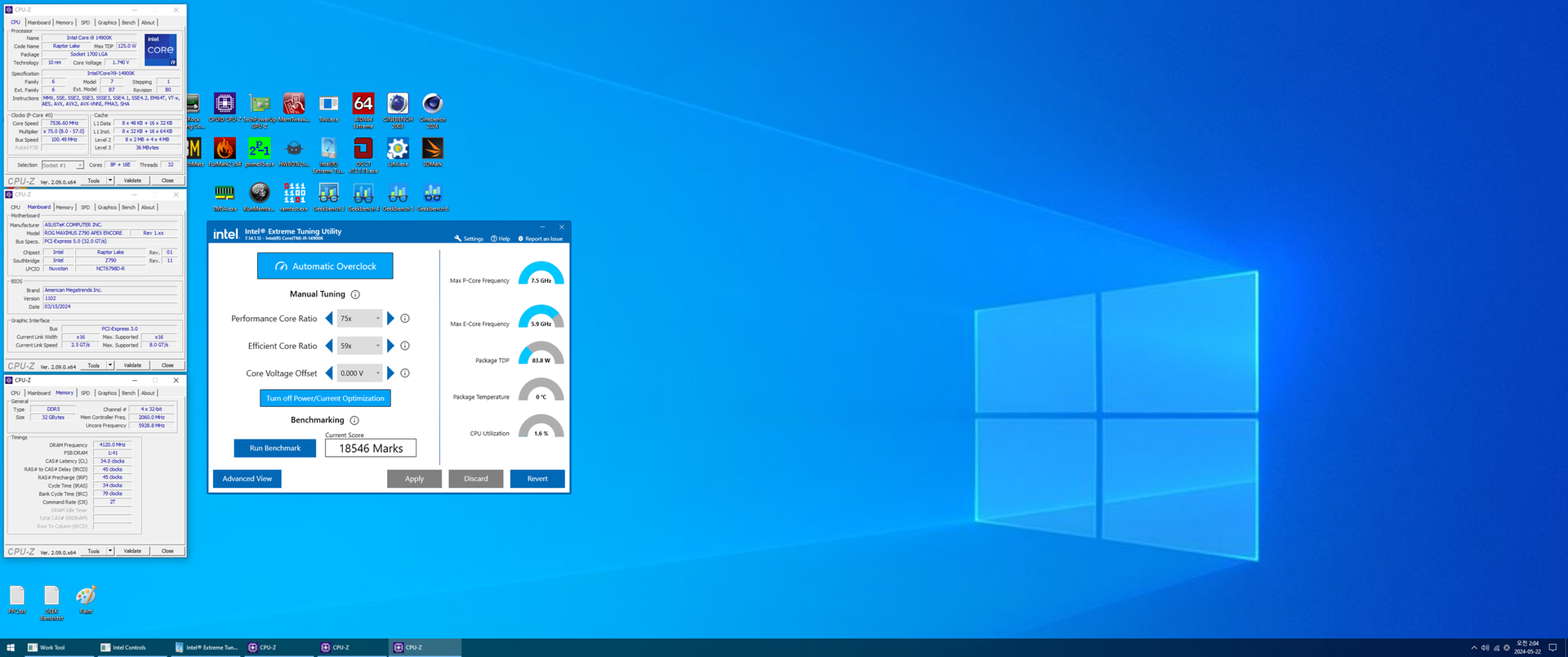This screenshot has height=657, width=1568.
Task: Launch Geekbench 5 desktop icon
Action: pyautogui.click(x=398, y=197)
